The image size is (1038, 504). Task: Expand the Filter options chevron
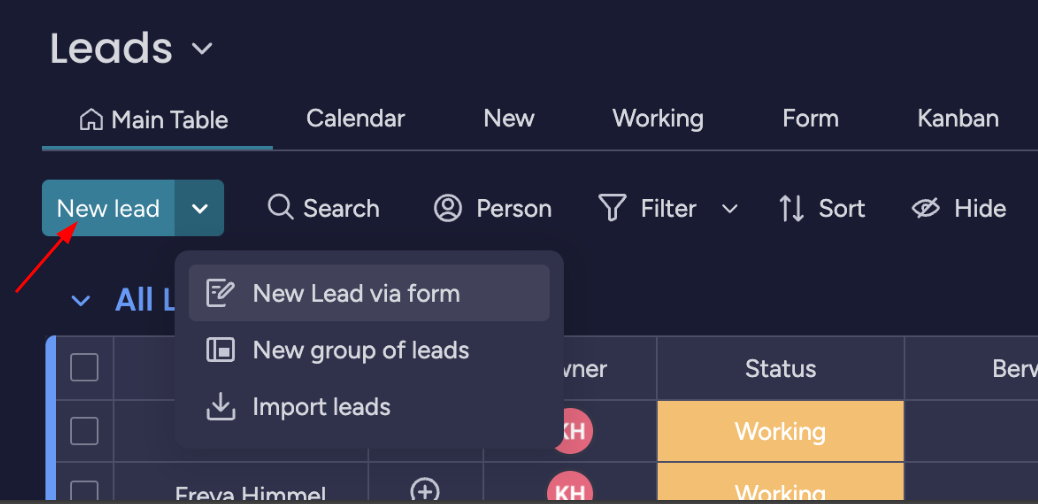(730, 208)
